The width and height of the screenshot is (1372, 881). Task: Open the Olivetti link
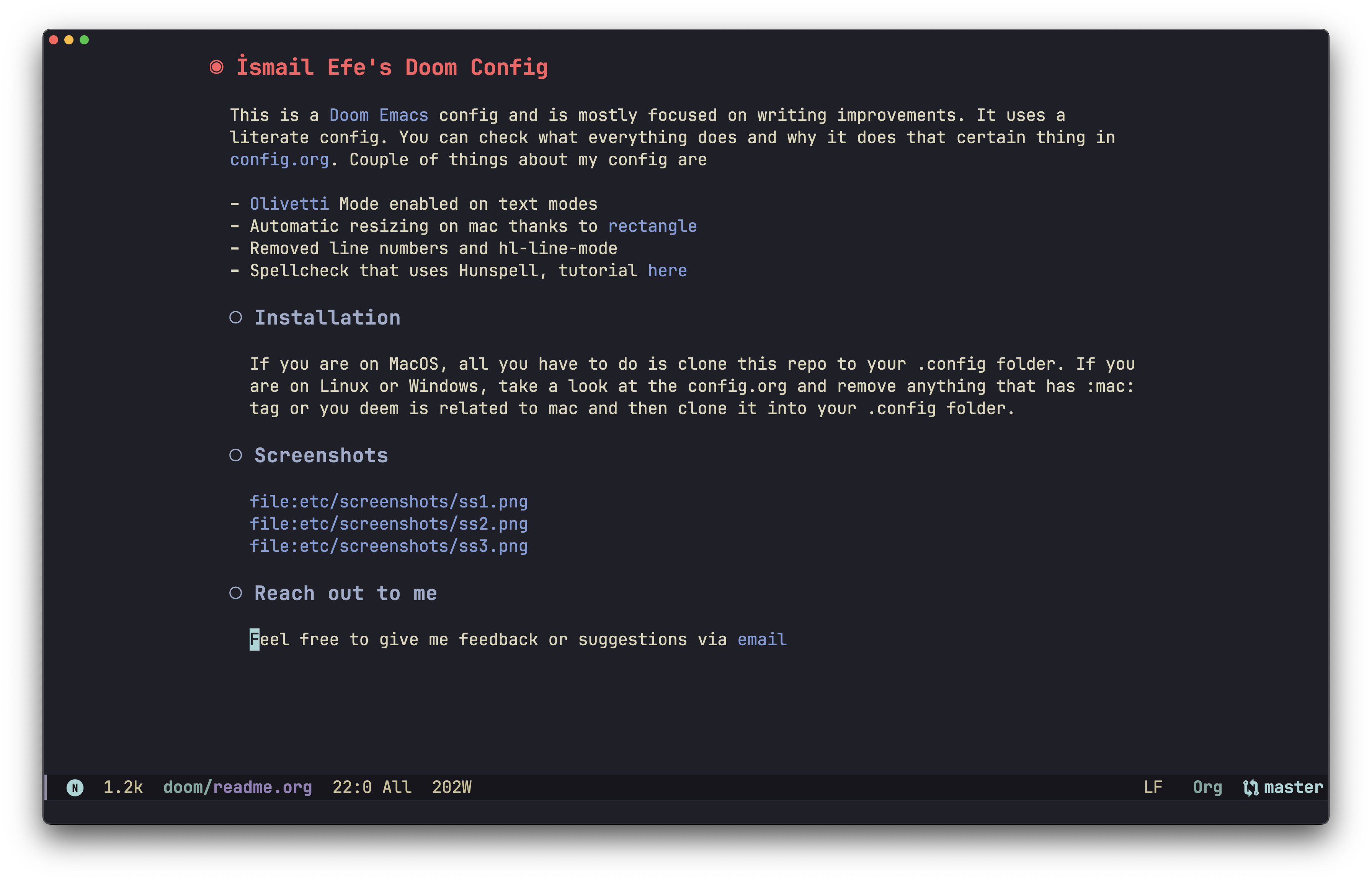point(289,204)
